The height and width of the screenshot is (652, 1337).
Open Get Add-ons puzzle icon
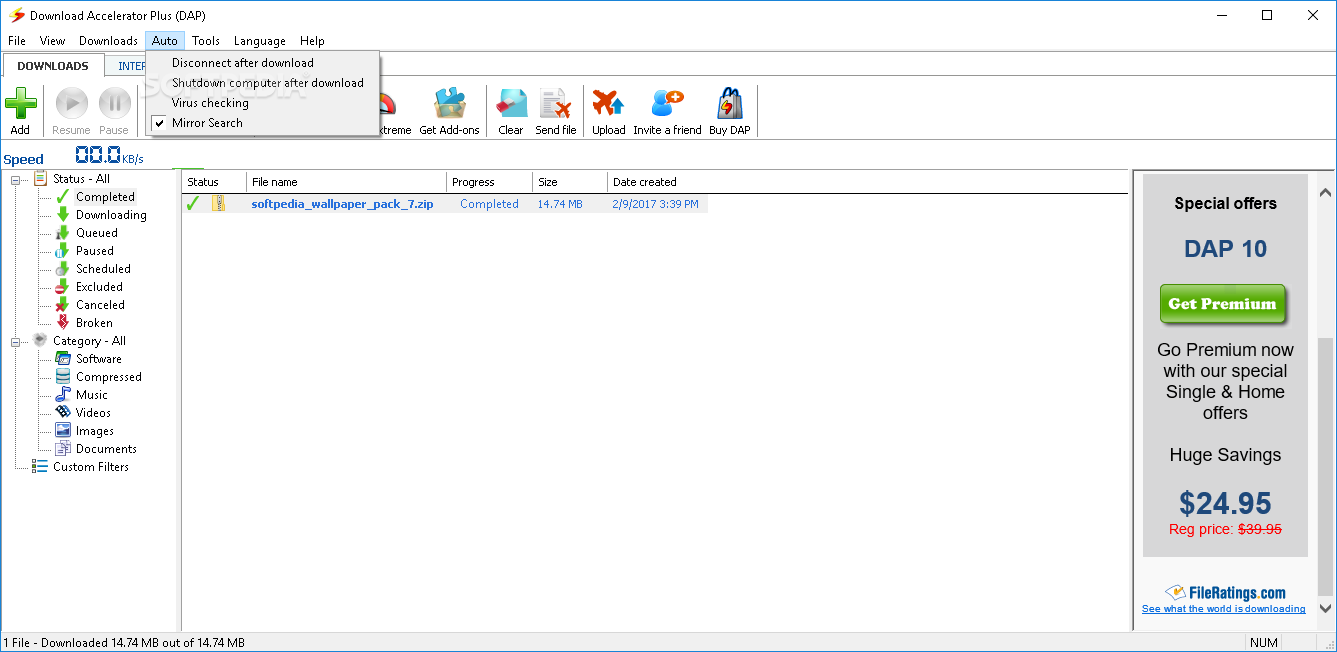449,104
